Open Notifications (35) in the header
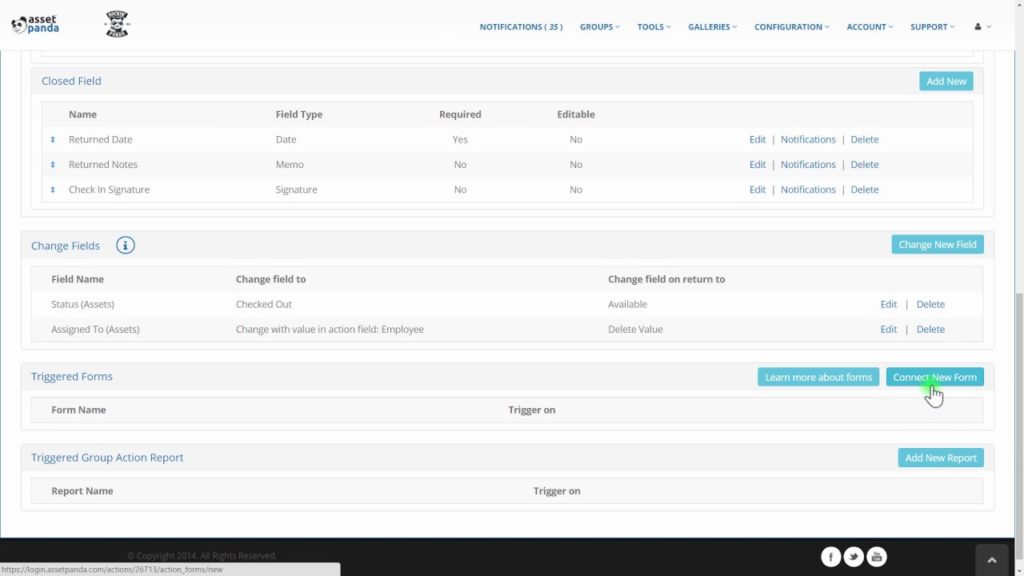The height and width of the screenshot is (576, 1024). (x=520, y=27)
